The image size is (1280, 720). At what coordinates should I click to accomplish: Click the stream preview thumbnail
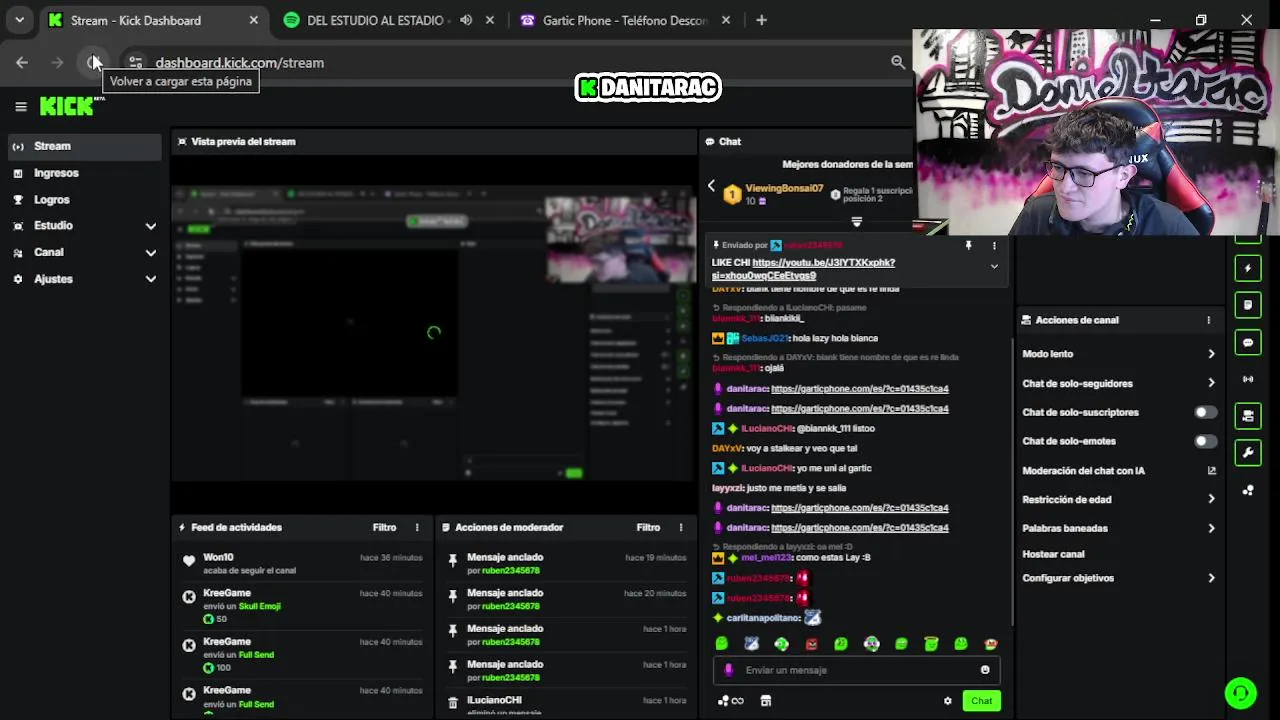pyautogui.click(x=434, y=333)
